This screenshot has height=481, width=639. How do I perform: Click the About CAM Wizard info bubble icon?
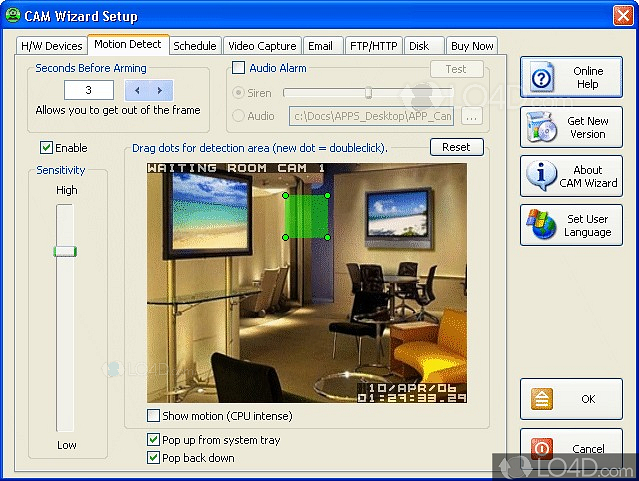541,175
